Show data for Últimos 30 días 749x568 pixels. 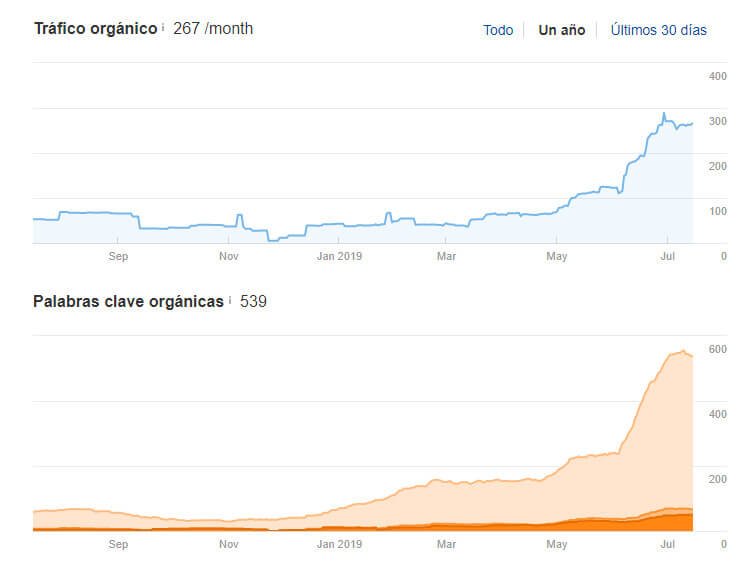pos(658,30)
